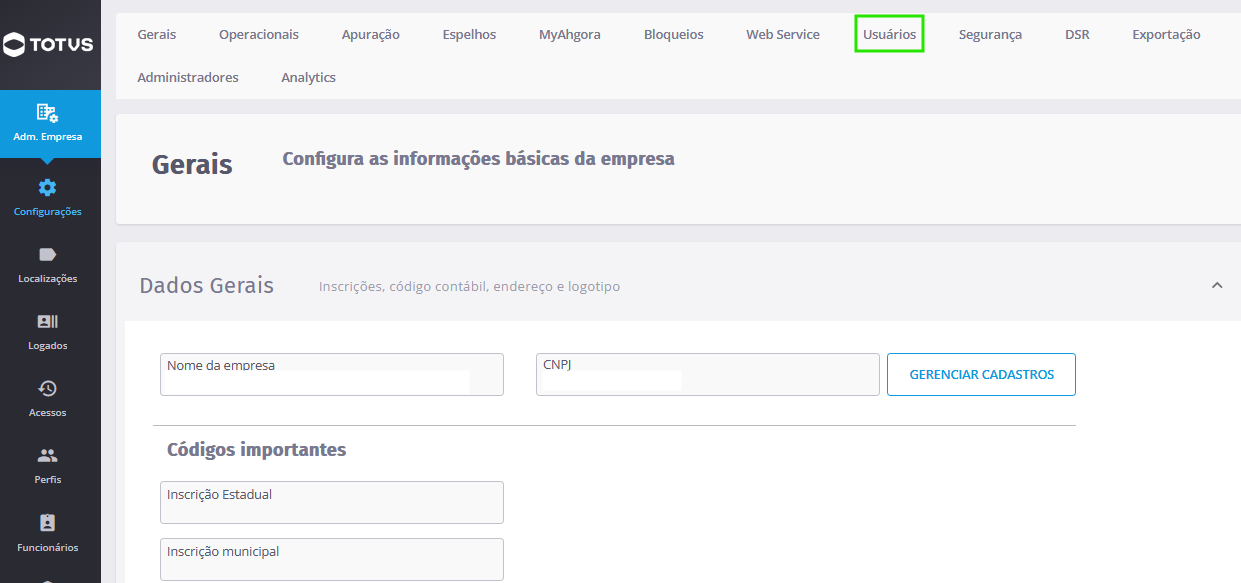Open the Analytics tab
The width and height of the screenshot is (1241, 583).
point(308,77)
